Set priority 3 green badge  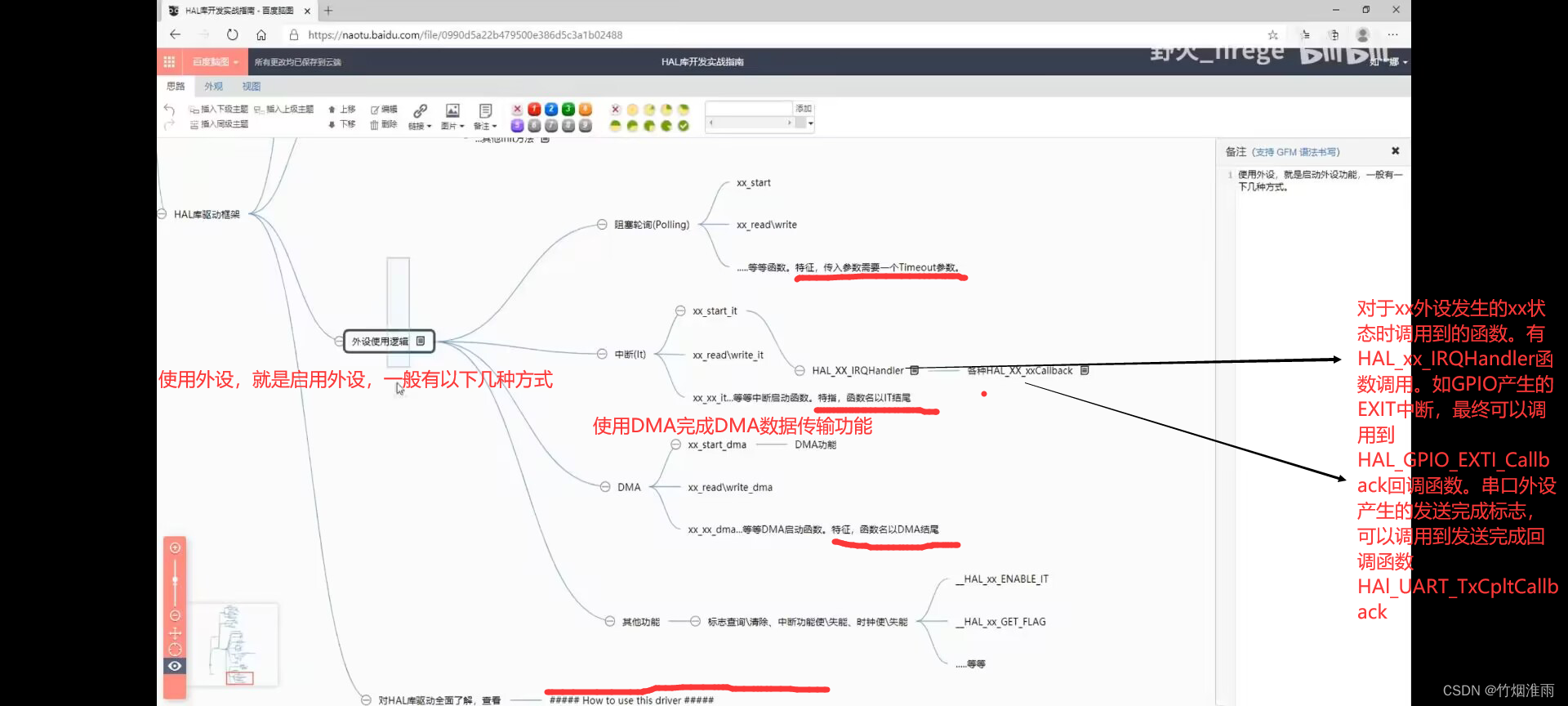pyautogui.click(x=568, y=109)
